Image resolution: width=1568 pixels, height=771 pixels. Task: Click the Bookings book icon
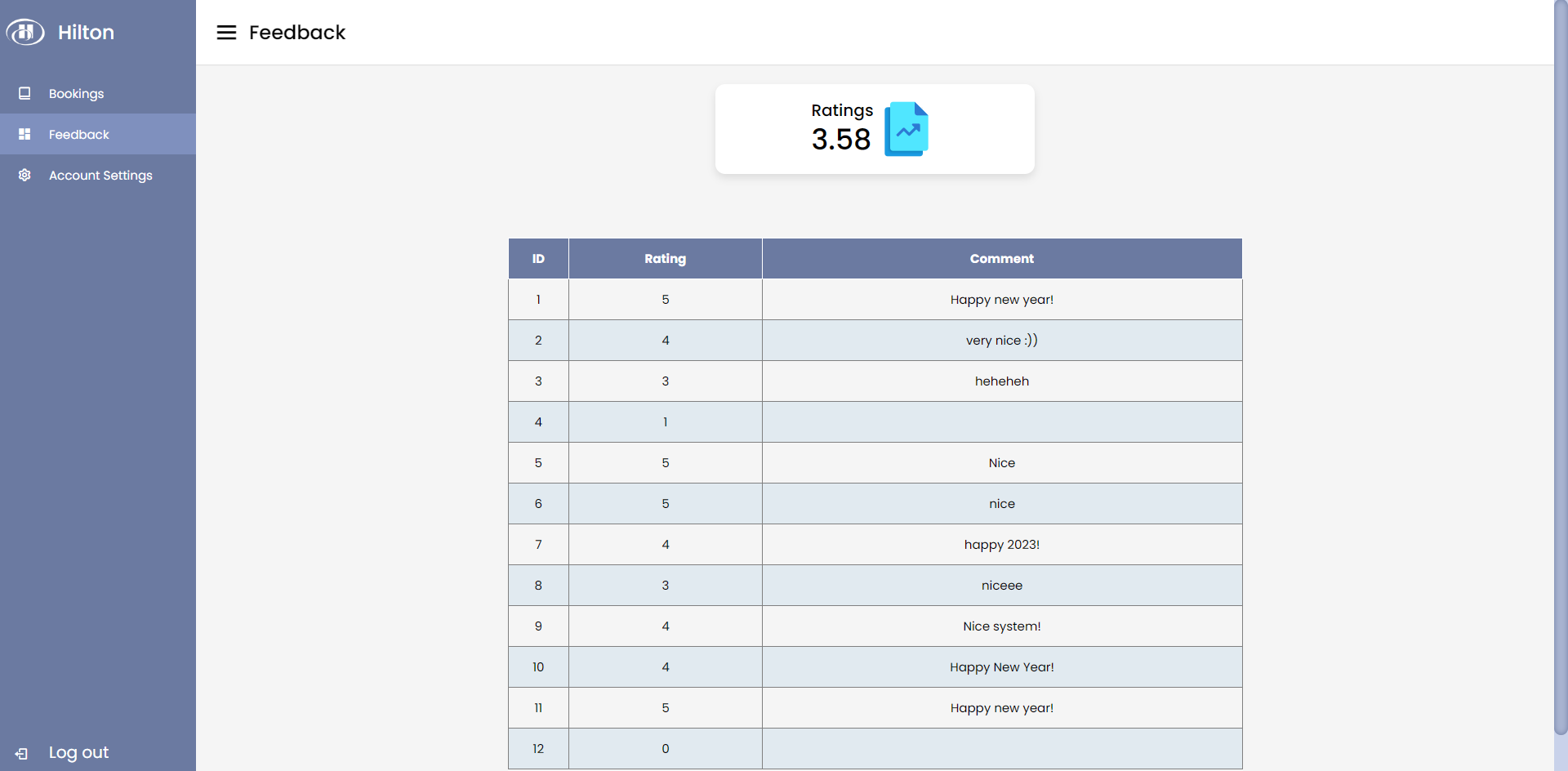pyautogui.click(x=24, y=93)
